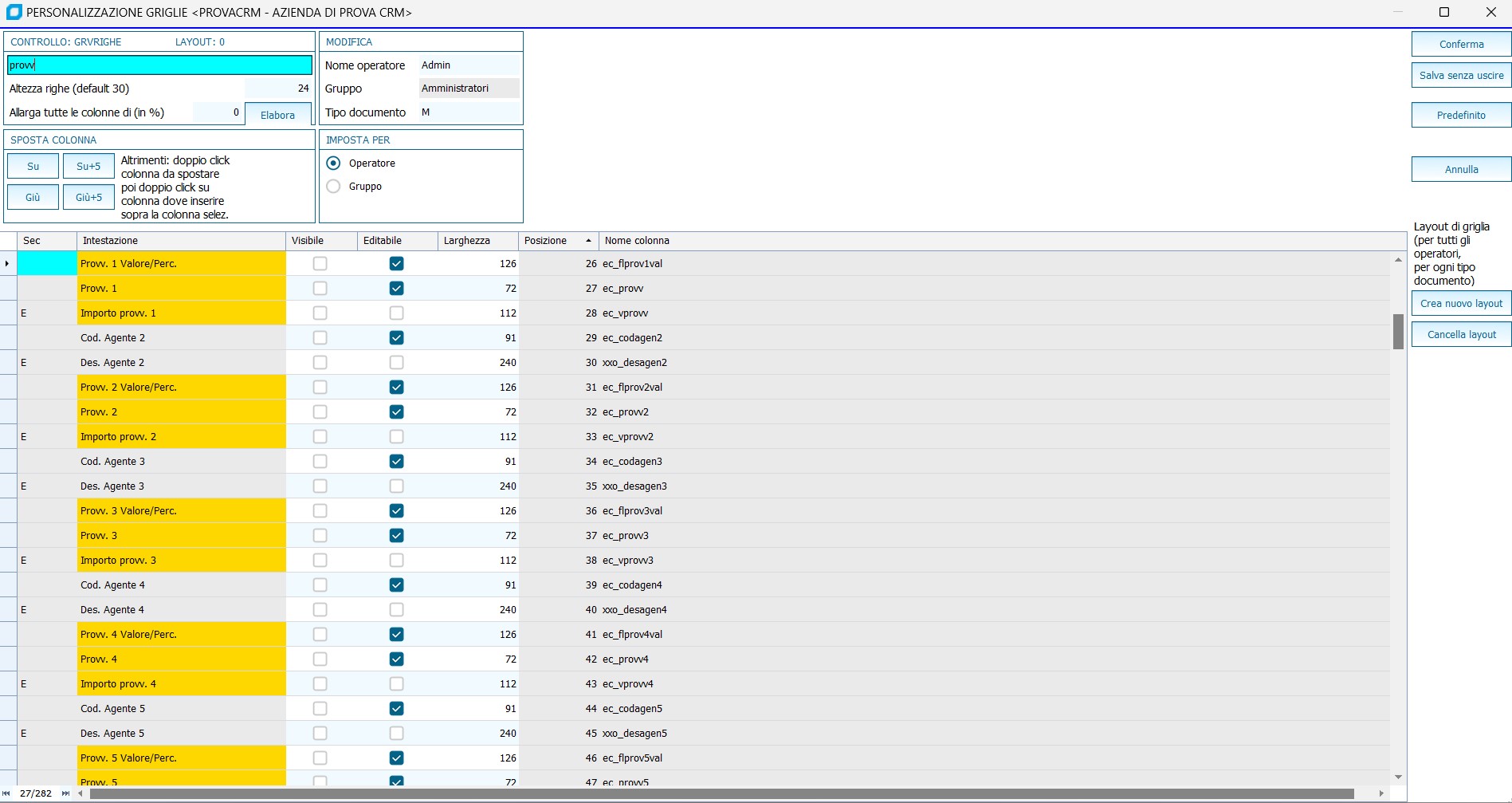Image resolution: width=1512 pixels, height=803 pixels.
Task: Click the application icon in title bar
Action: [14, 12]
